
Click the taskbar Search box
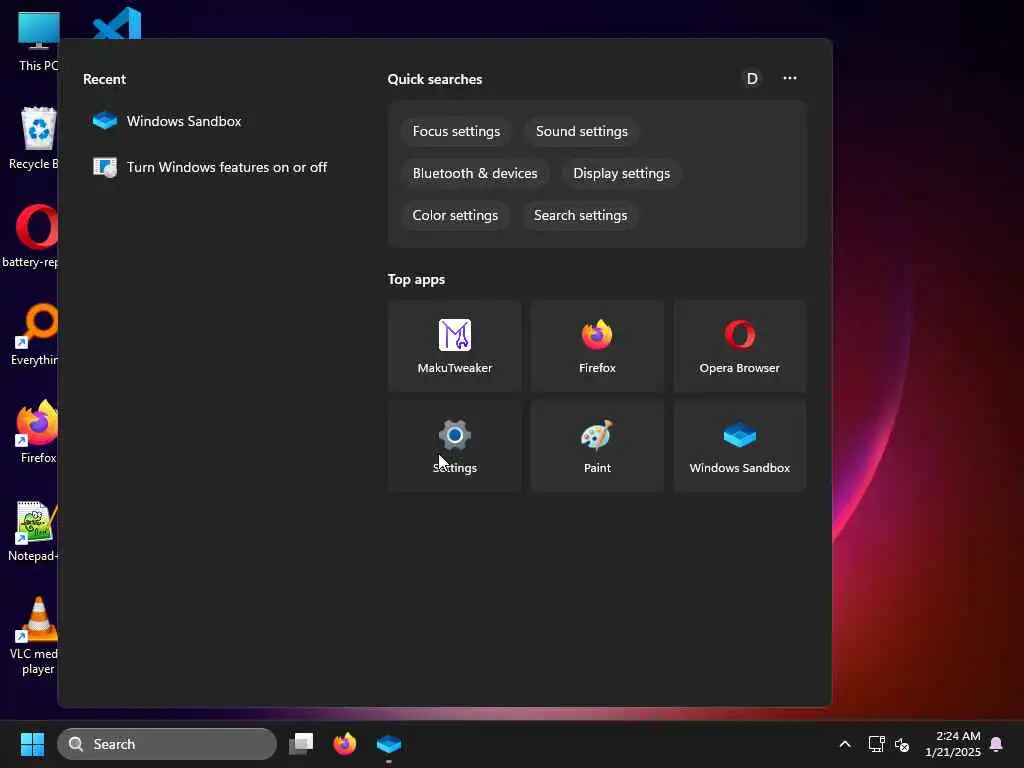[167, 744]
